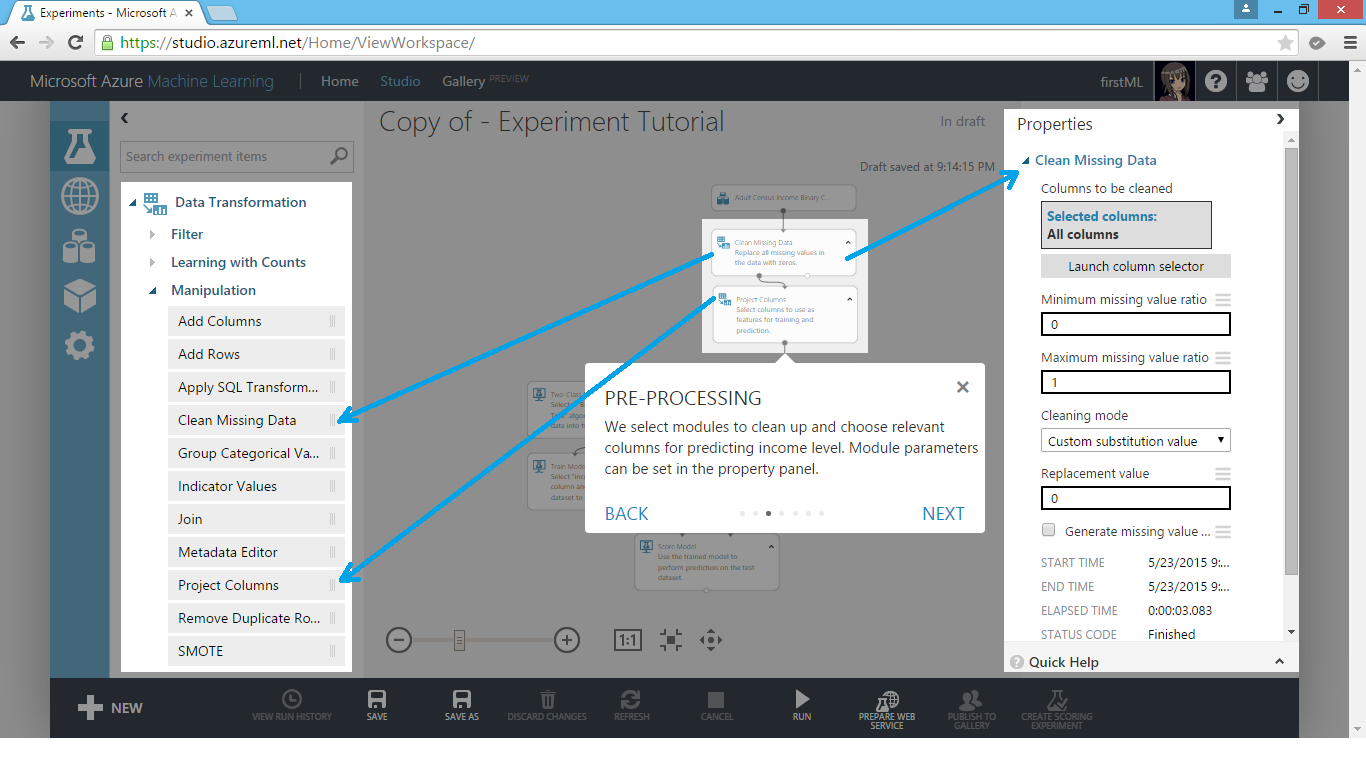Collapse Clean Missing Data properties section
This screenshot has height=768, width=1366.
1026,161
